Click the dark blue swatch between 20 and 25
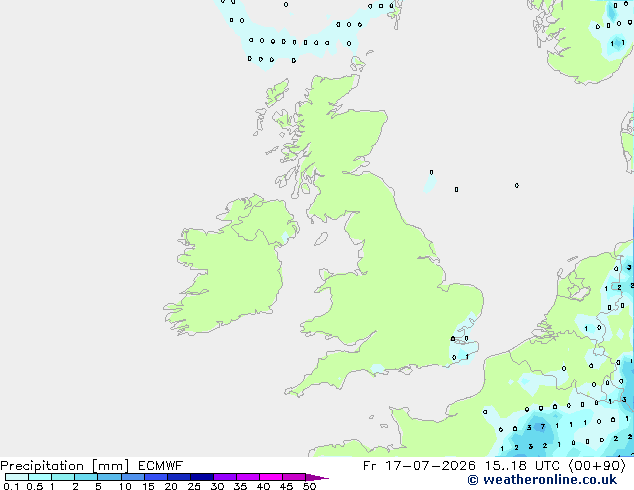Image resolution: width=634 pixels, height=490 pixels. tap(178, 477)
